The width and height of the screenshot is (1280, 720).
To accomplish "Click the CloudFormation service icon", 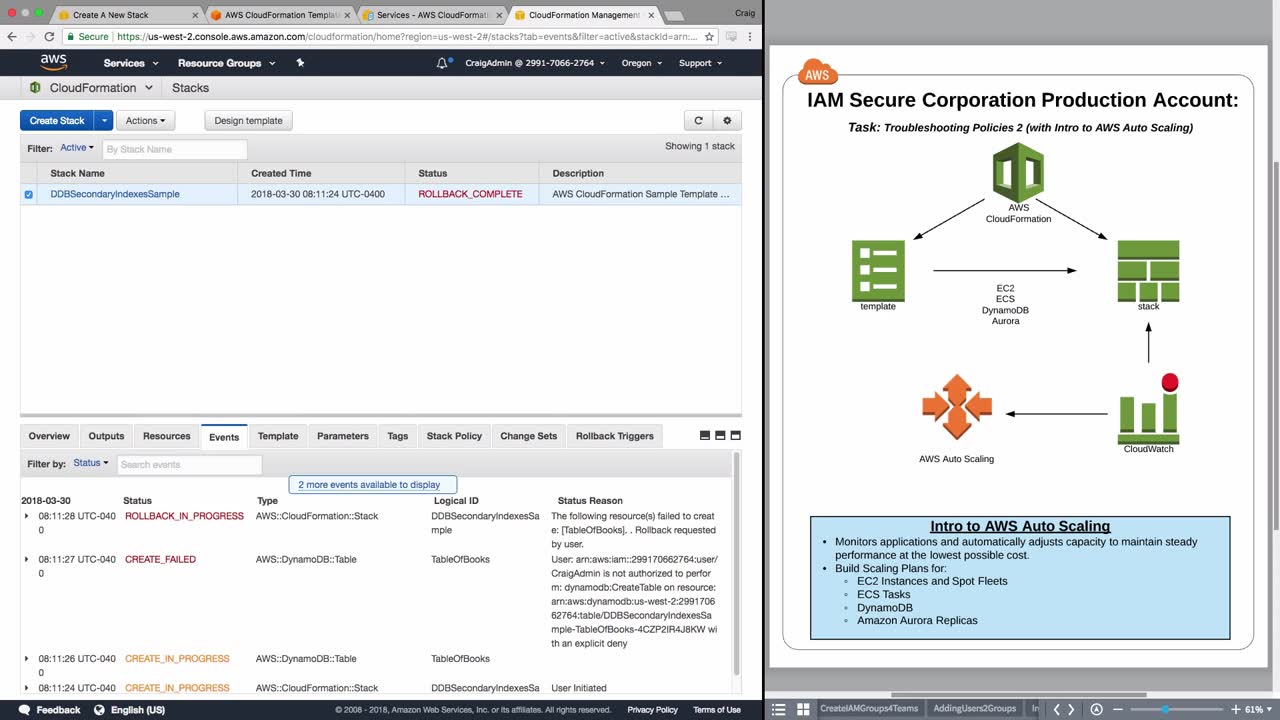I will [35, 88].
